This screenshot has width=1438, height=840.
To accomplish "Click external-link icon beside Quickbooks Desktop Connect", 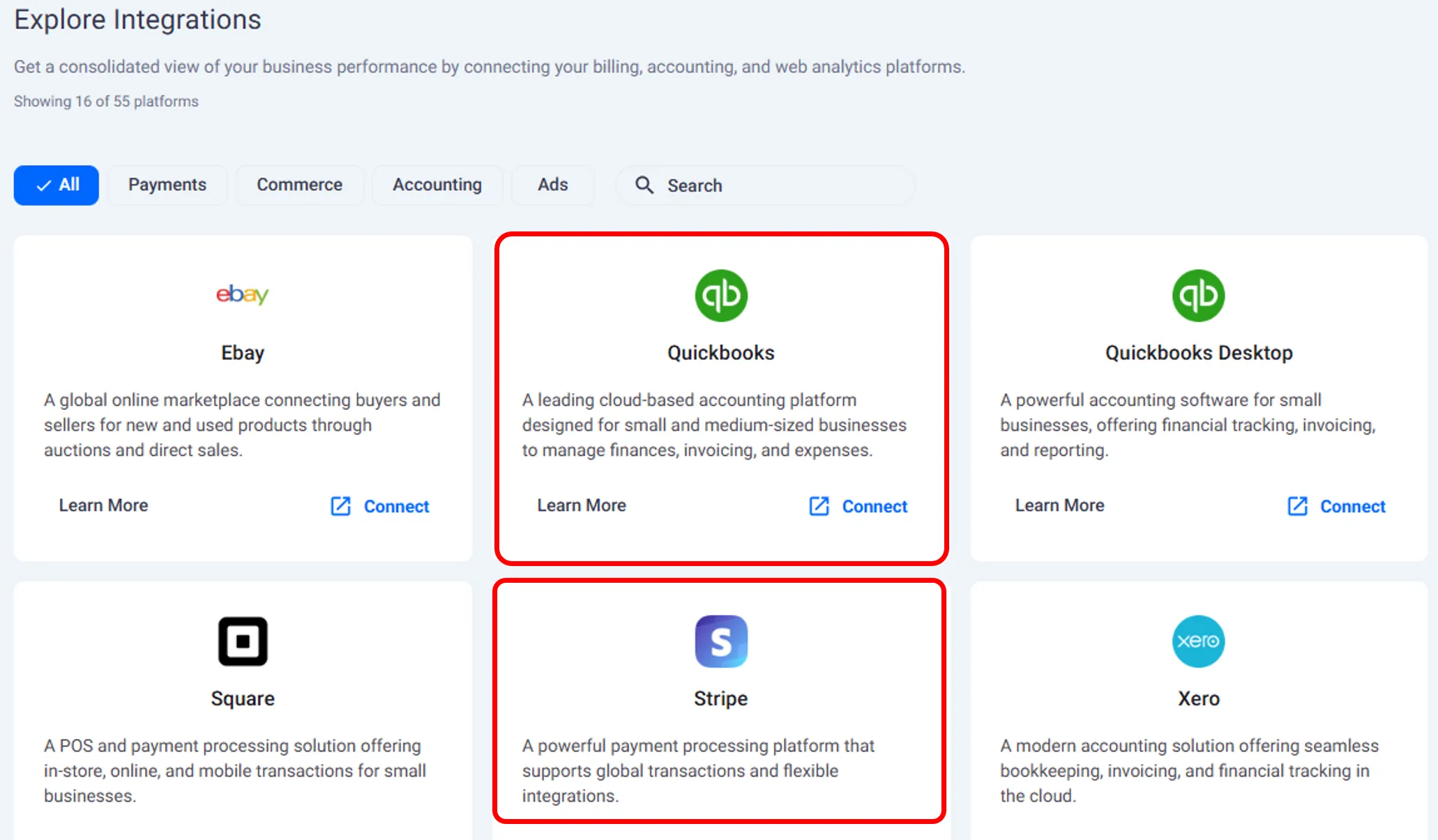I will coord(1296,506).
